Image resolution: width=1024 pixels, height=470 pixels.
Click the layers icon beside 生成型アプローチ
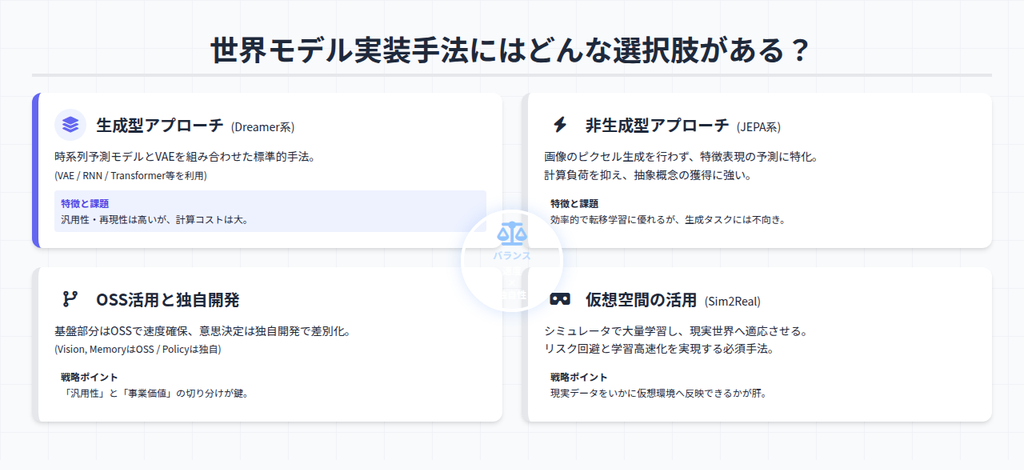[70, 125]
